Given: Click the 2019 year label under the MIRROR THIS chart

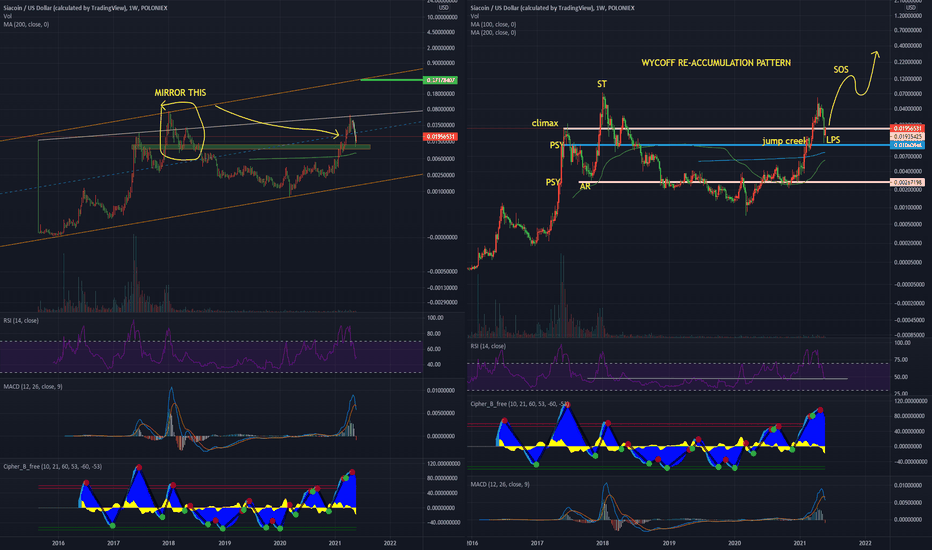Looking at the screenshot, I should (x=224, y=543).
